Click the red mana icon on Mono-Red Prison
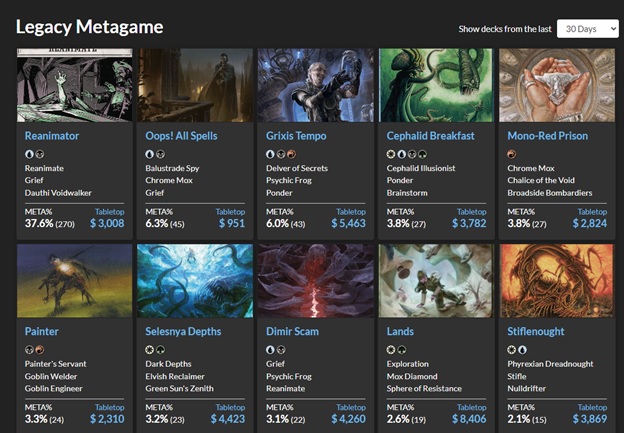Screen dimensions: 624x433 512,154
